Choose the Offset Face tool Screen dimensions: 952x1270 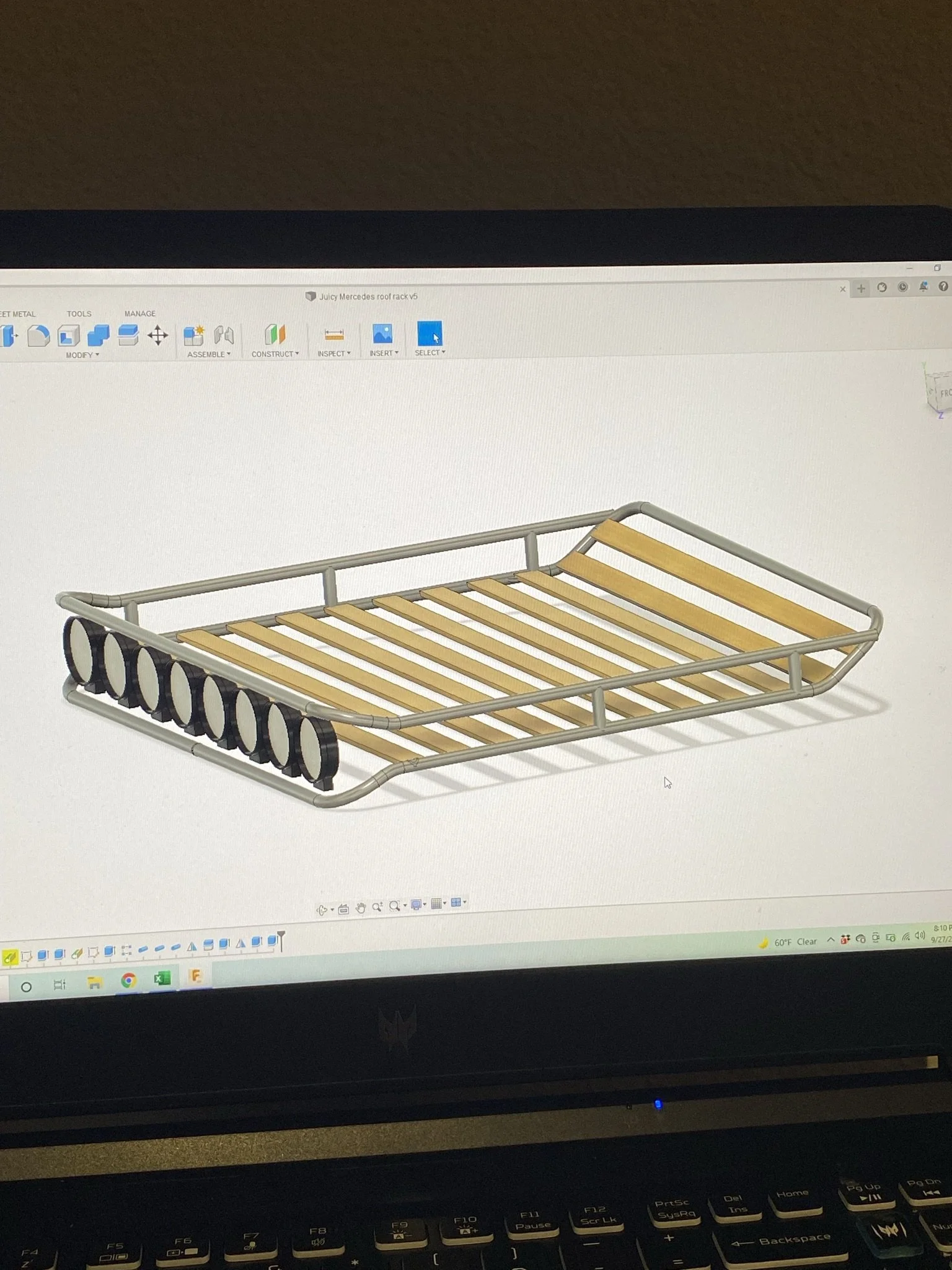click(x=128, y=335)
